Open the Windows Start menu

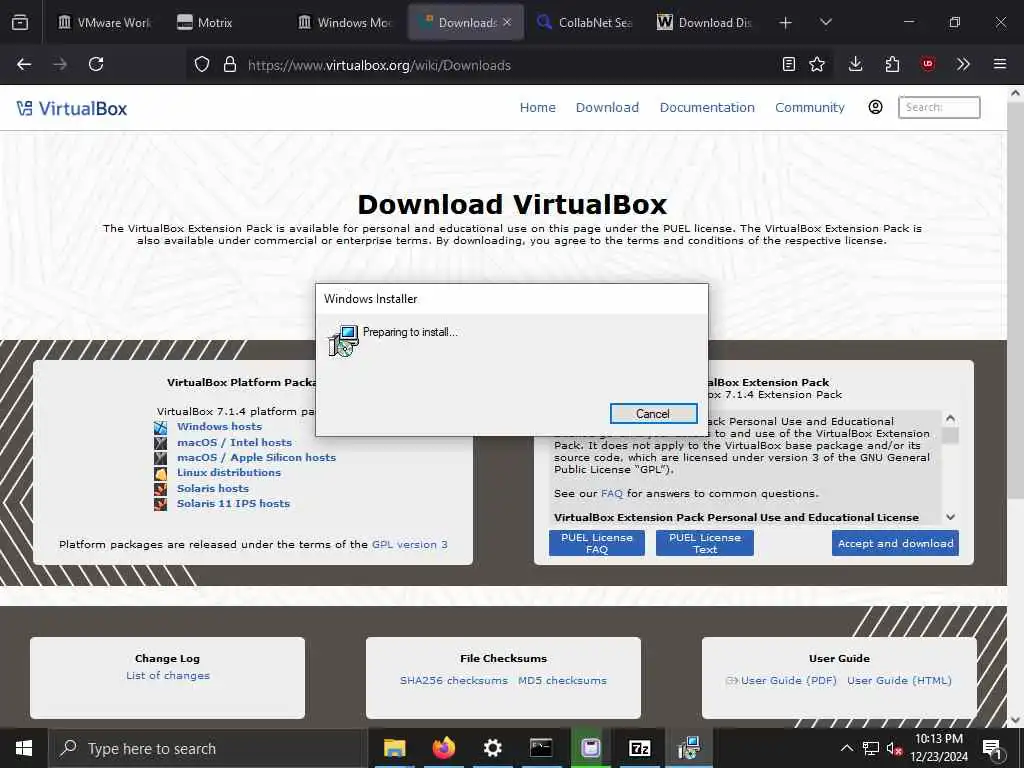click(x=24, y=748)
